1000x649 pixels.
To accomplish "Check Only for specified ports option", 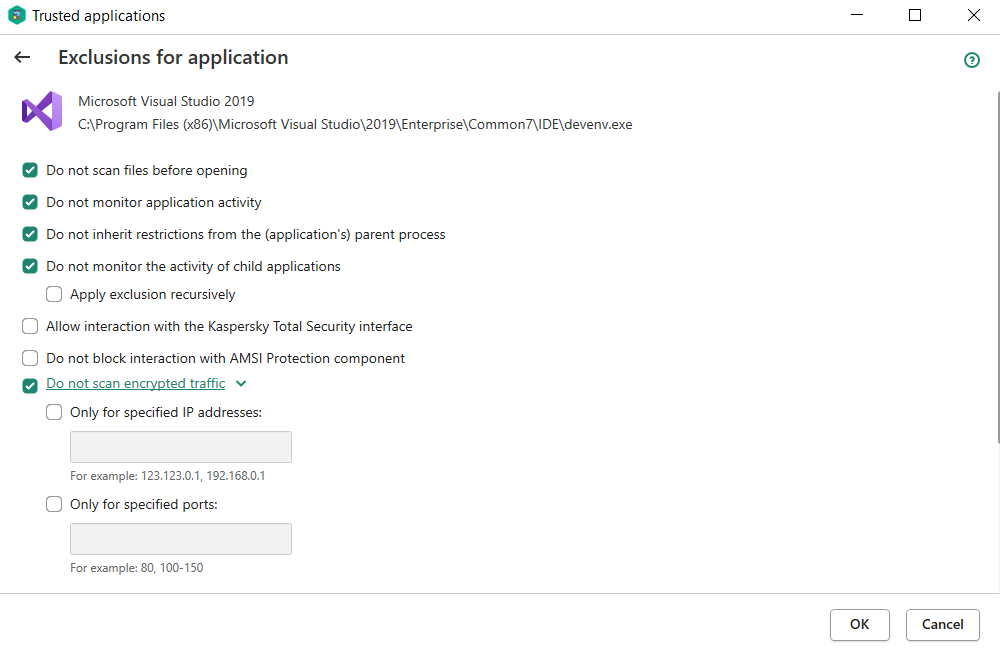I will coord(54,505).
